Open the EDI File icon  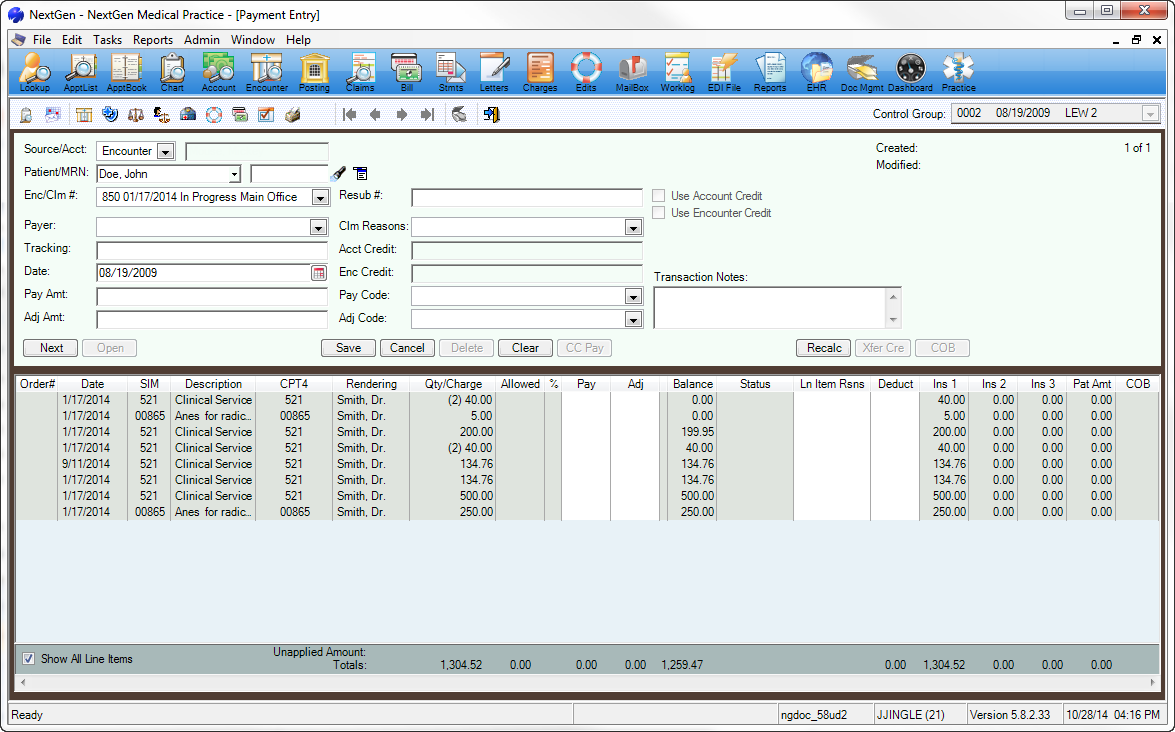point(724,73)
